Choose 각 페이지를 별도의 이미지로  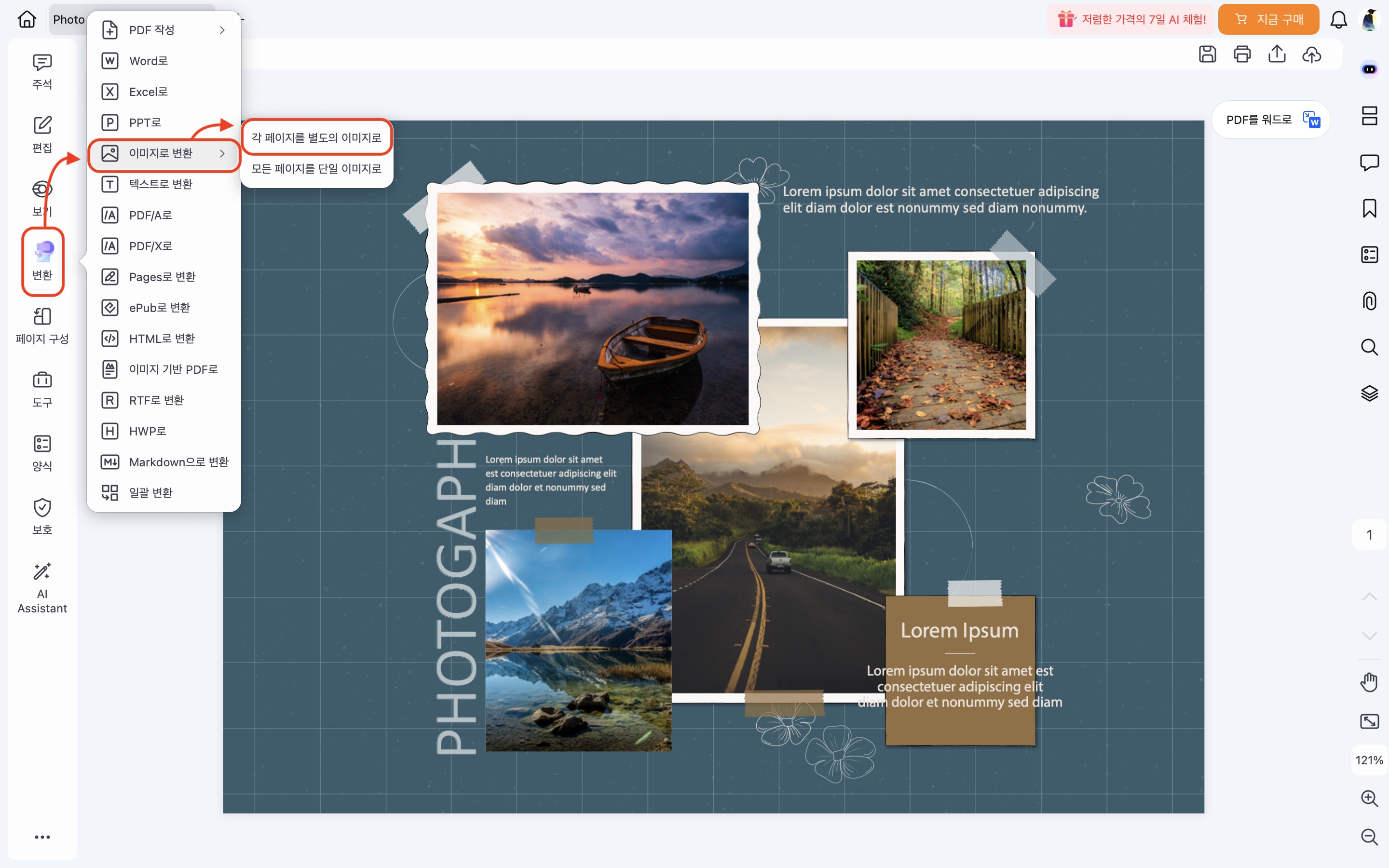[x=316, y=138]
